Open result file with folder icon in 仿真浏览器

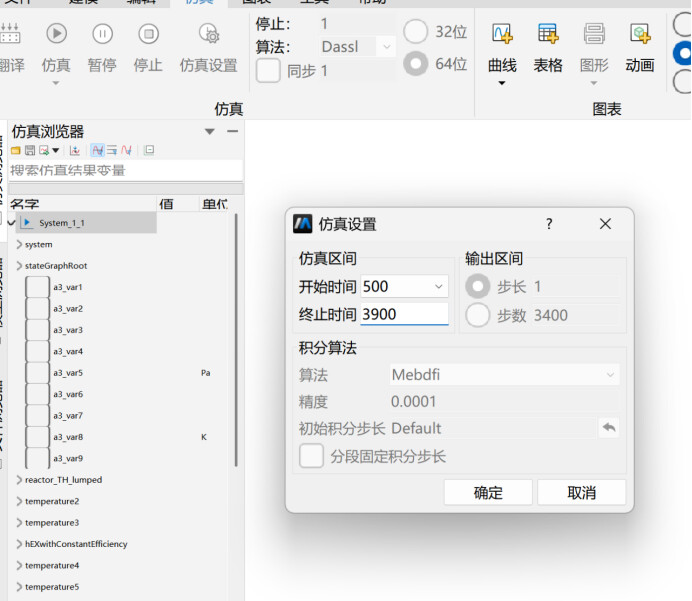tap(16, 150)
